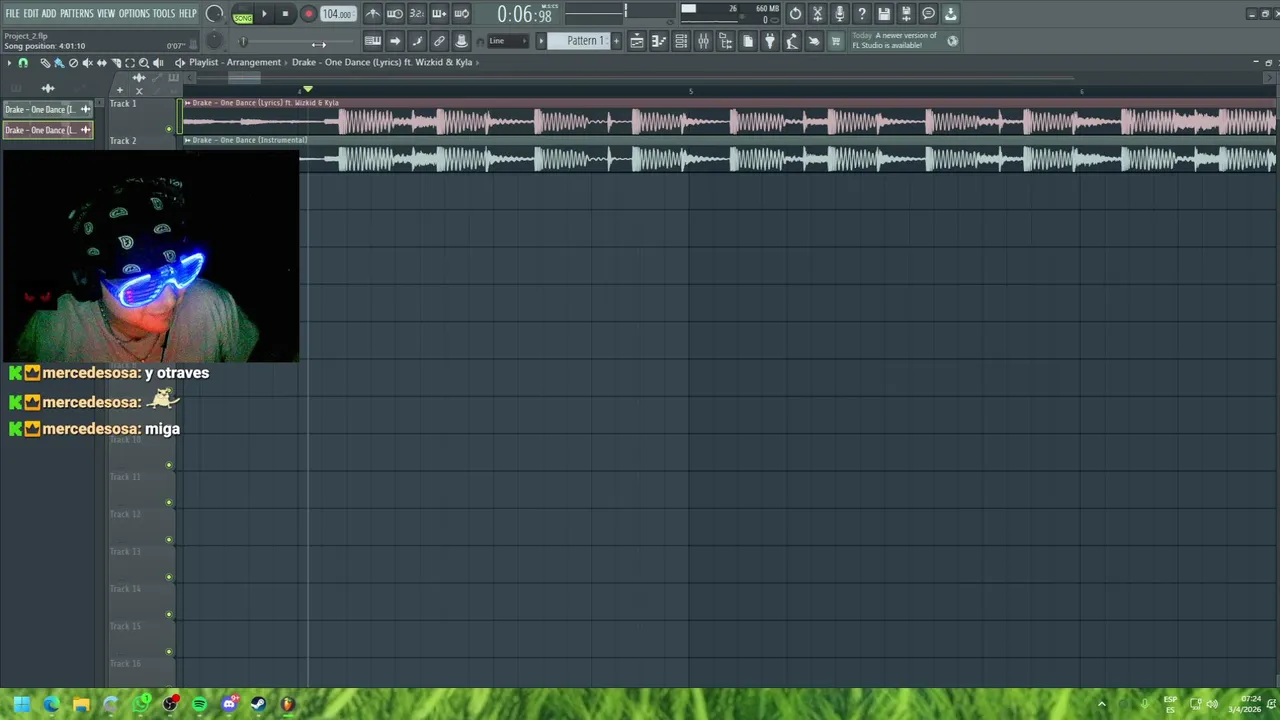Open the Browser tree icon
Image resolution: width=1280 pixels, height=720 pixels.
tap(726, 41)
